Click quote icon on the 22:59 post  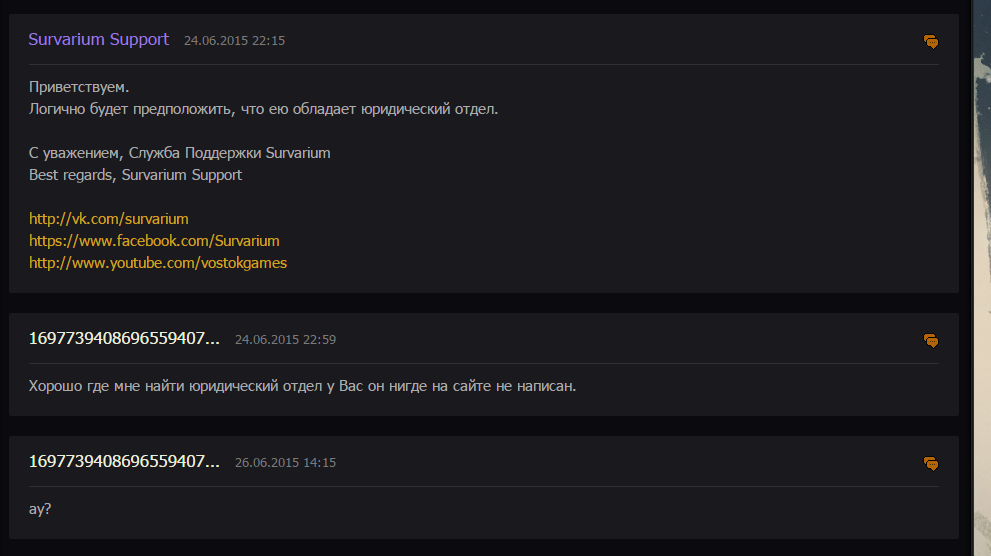[930, 341]
